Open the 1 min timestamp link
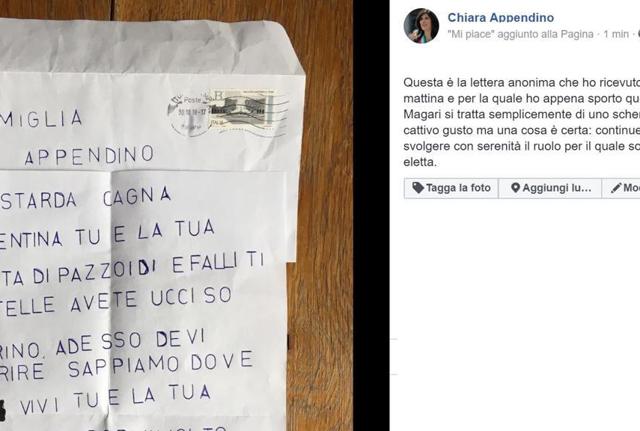The height and width of the screenshot is (431, 640). tap(616, 34)
